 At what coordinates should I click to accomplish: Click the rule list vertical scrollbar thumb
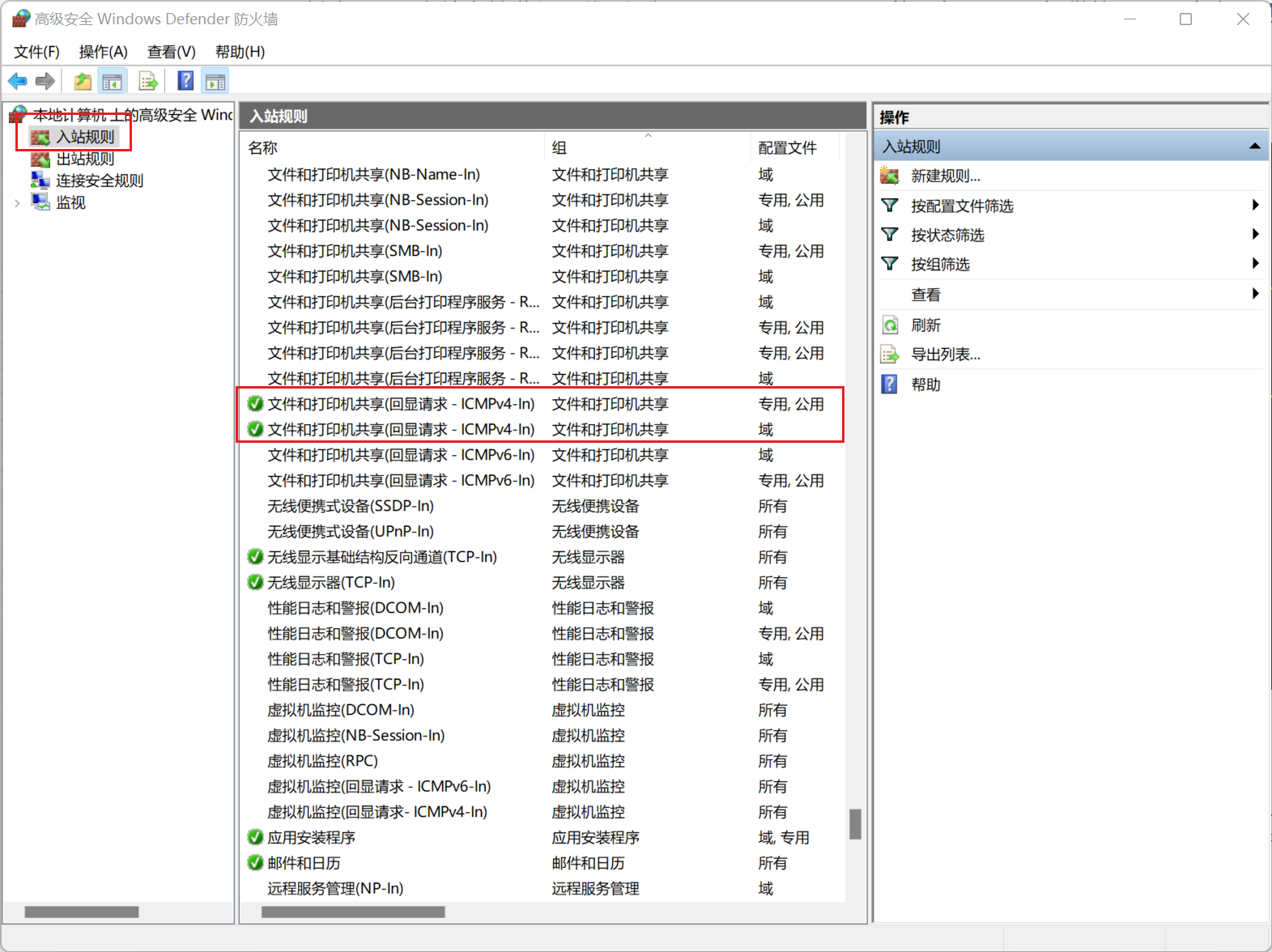tap(855, 824)
